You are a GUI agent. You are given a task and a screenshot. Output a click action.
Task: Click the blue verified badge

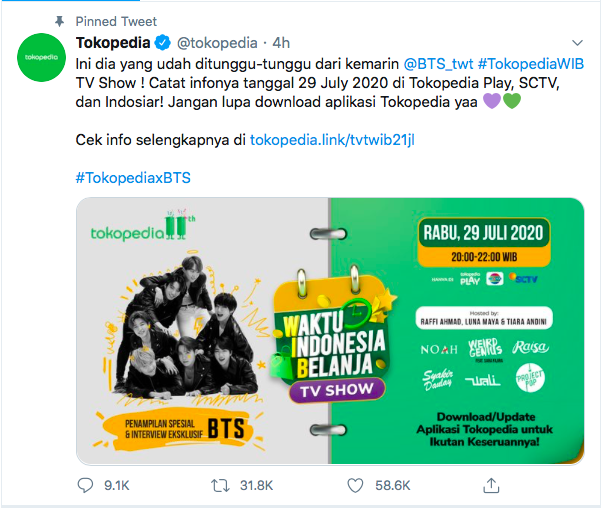pos(162,43)
